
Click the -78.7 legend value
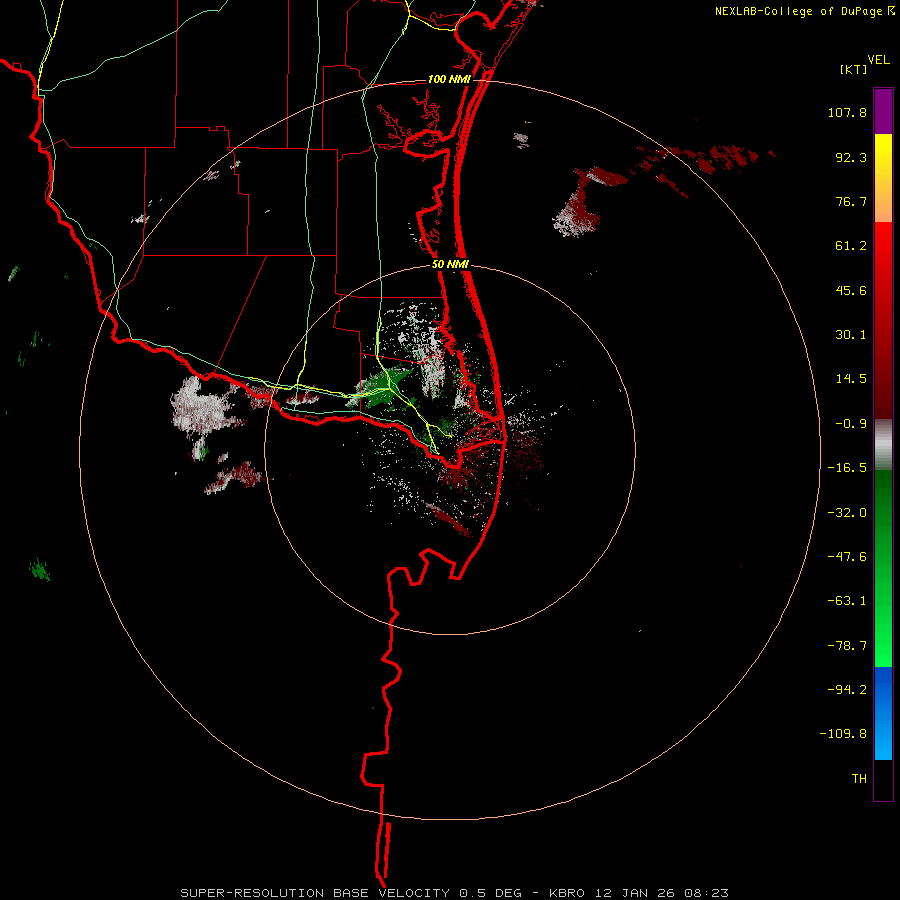point(847,646)
